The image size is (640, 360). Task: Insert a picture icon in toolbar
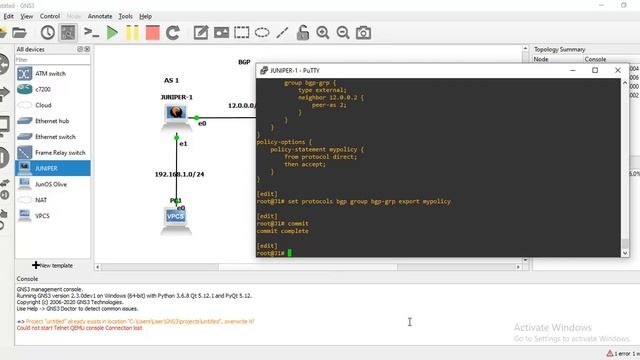pyautogui.click(x=221, y=33)
